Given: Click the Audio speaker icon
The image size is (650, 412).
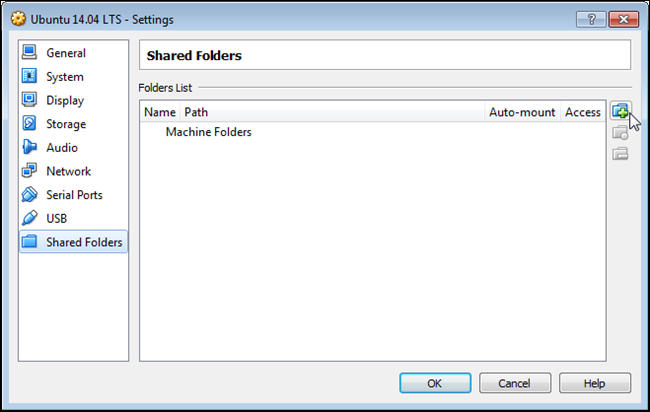Looking at the screenshot, I should [29, 148].
